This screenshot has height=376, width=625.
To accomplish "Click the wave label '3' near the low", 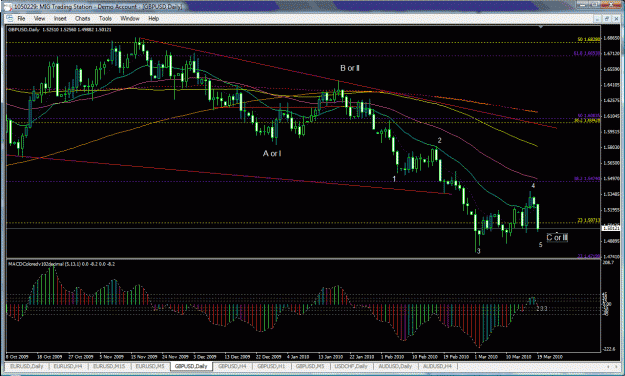I will click(479, 251).
